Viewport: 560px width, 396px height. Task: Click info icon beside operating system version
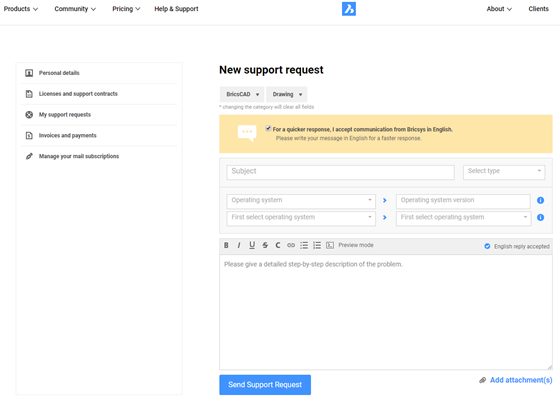[540, 200]
